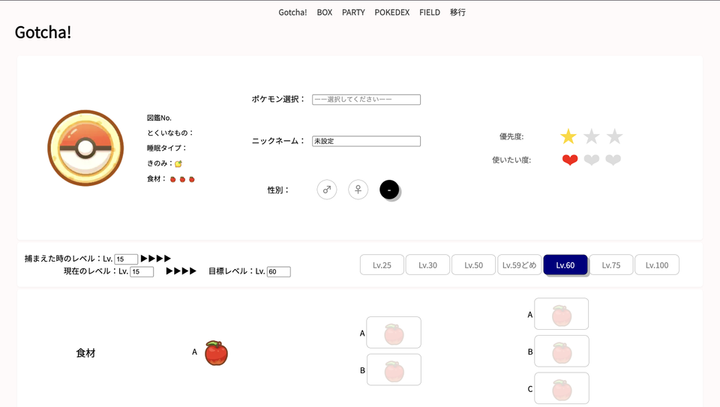Select the Lv.100 target button
The image size is (720, 407).
(657, 265)
